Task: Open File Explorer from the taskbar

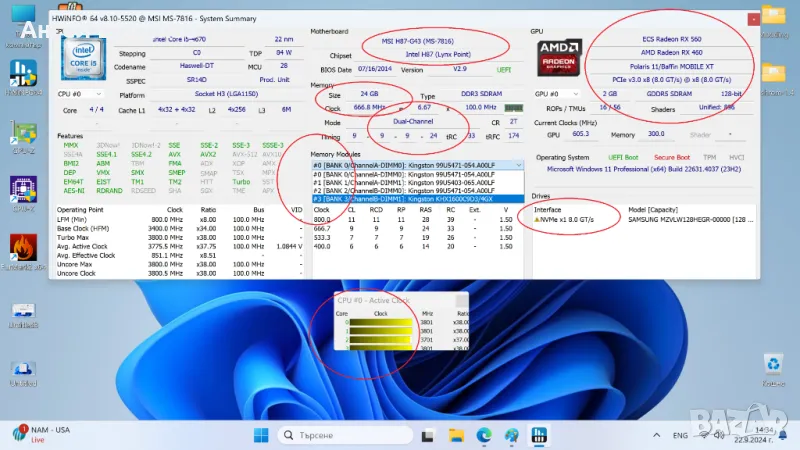Action: [457, 435]
